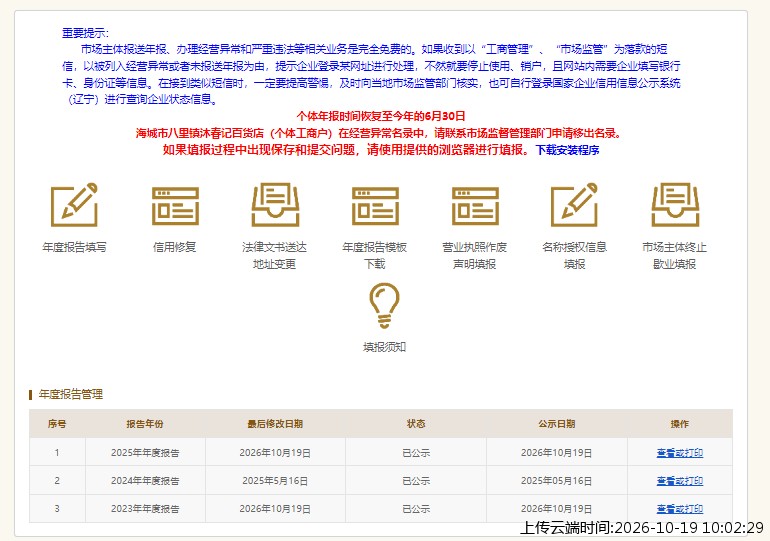Click the 已公示 status in the 2024 report row

pos(416,481)
